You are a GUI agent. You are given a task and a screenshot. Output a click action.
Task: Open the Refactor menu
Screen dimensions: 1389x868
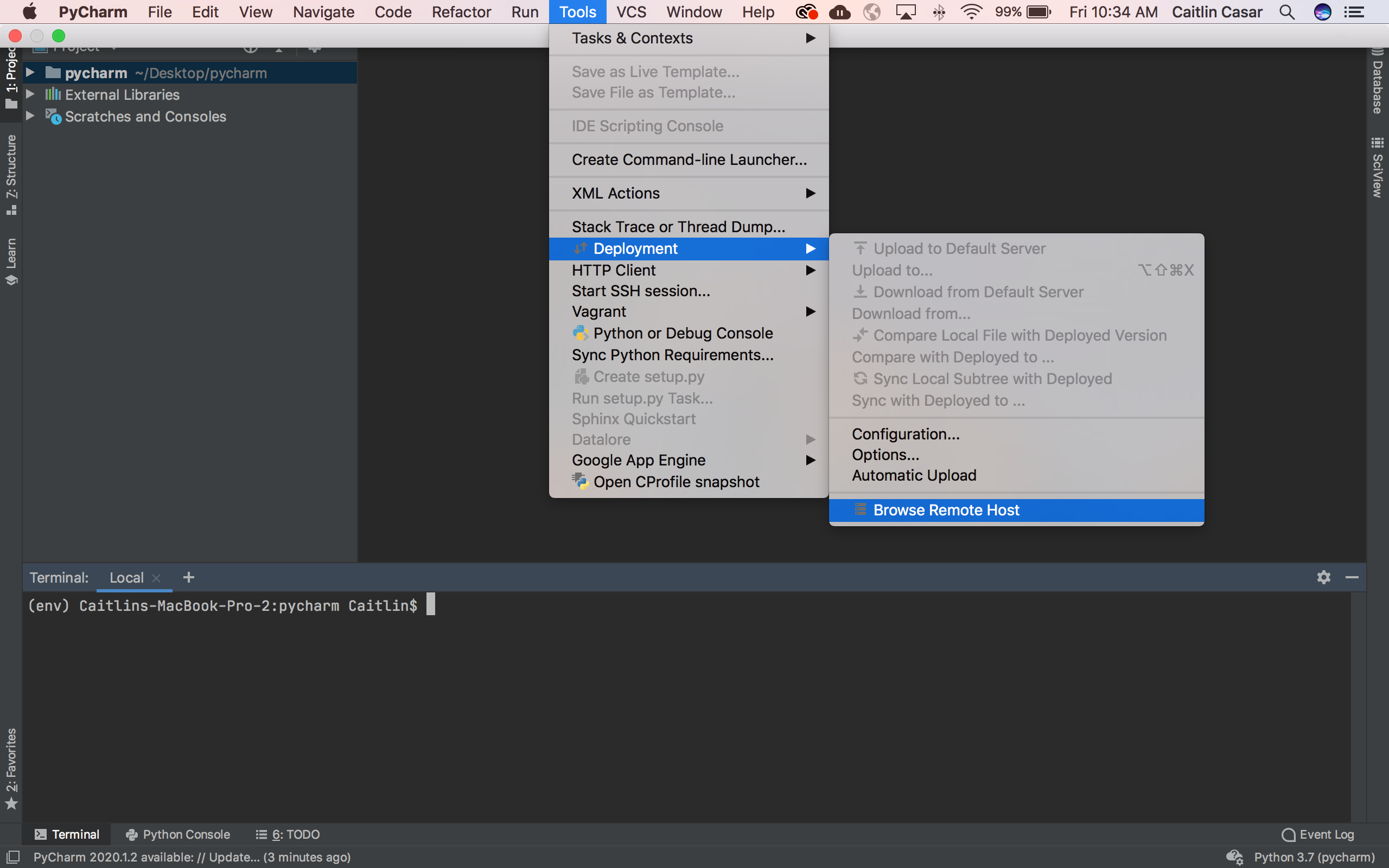click(x=461, y=12)
